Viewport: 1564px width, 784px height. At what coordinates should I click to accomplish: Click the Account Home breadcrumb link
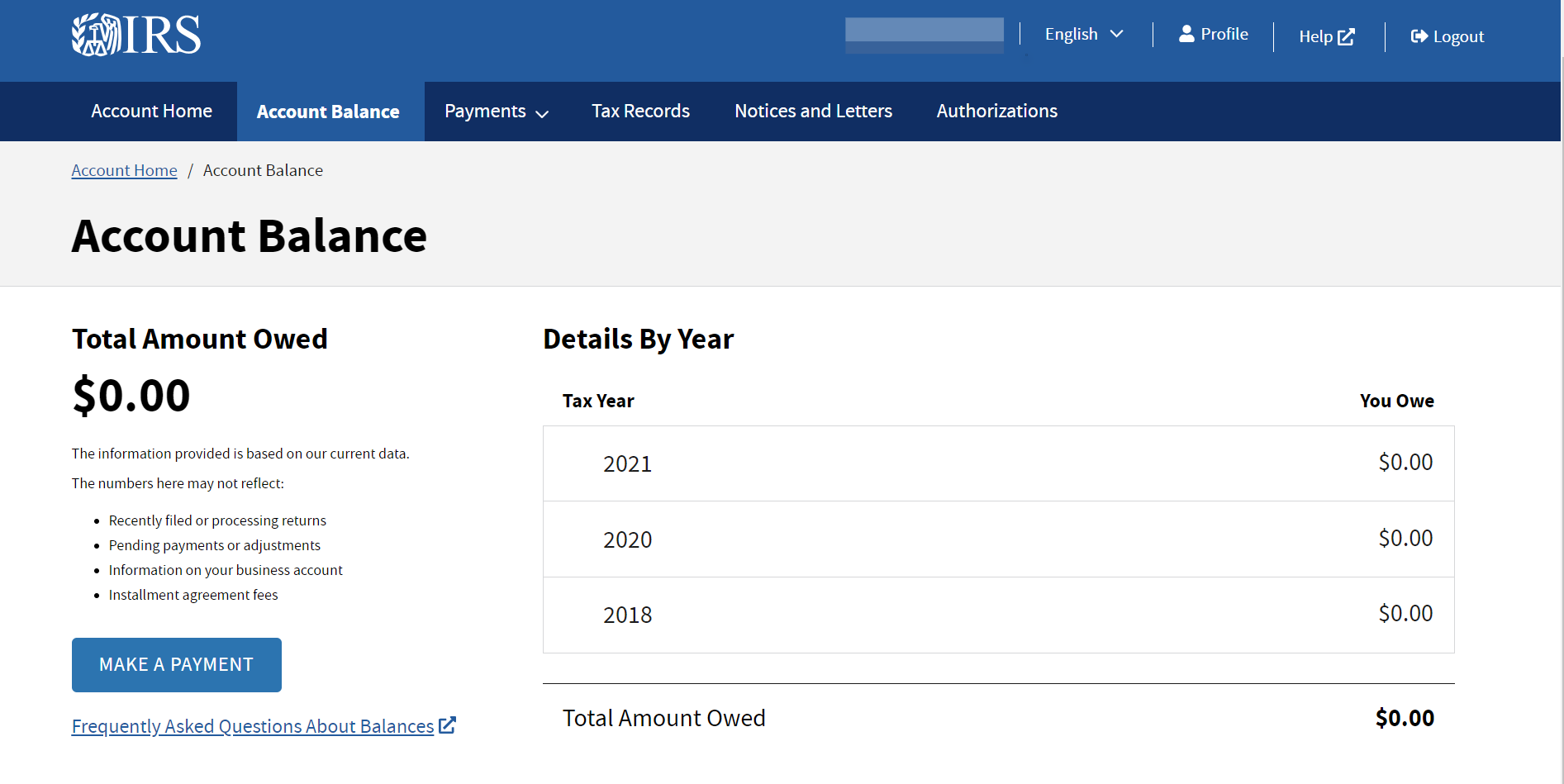[124, 170]
